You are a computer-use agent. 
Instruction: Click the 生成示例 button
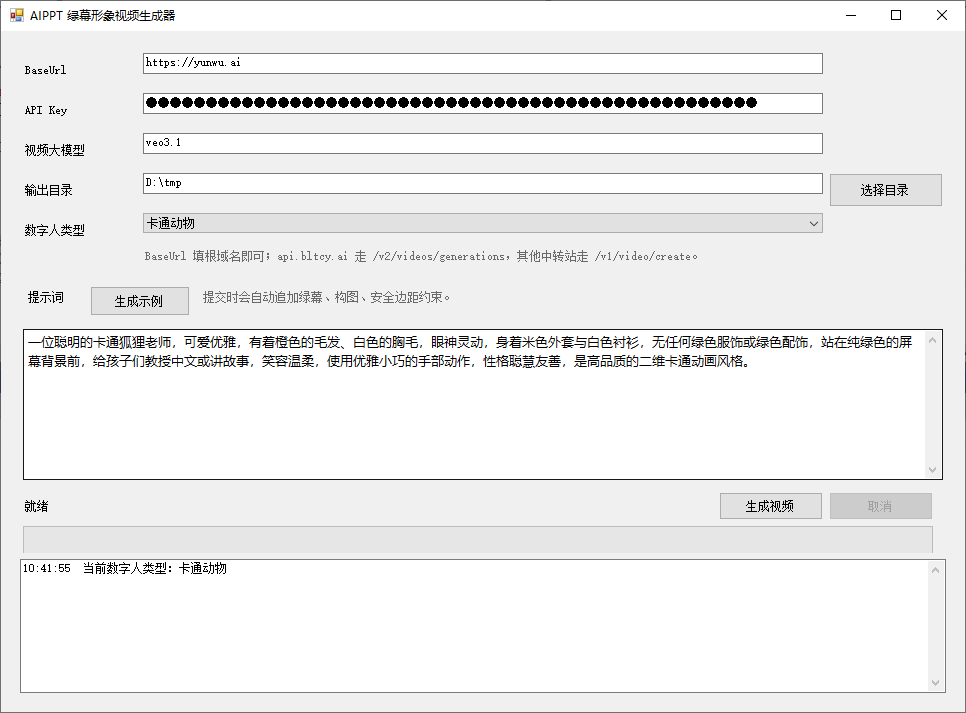tap(140, 301)
